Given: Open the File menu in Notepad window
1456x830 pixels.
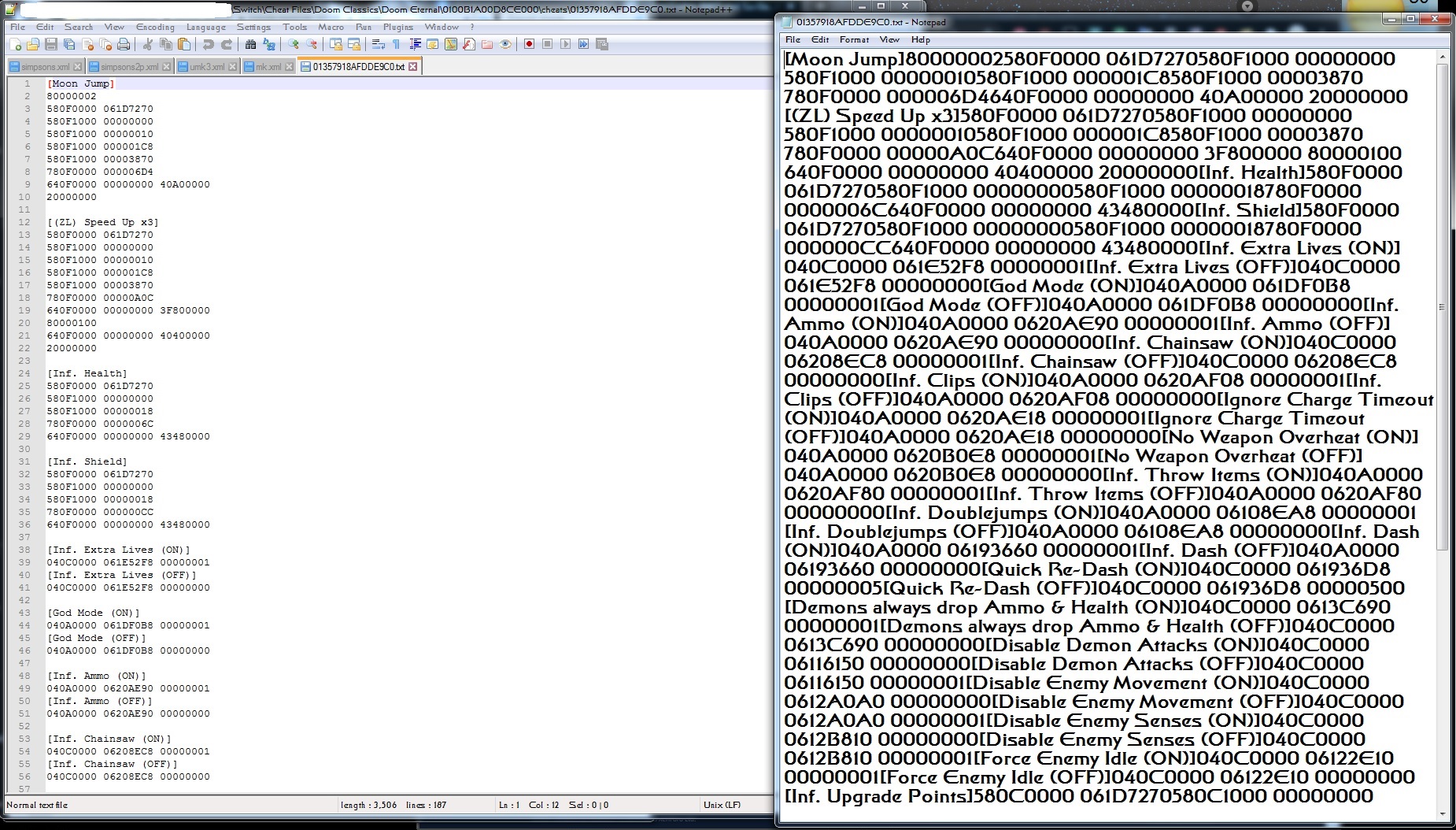Looking at the screenshot, I should click(793, 39).
